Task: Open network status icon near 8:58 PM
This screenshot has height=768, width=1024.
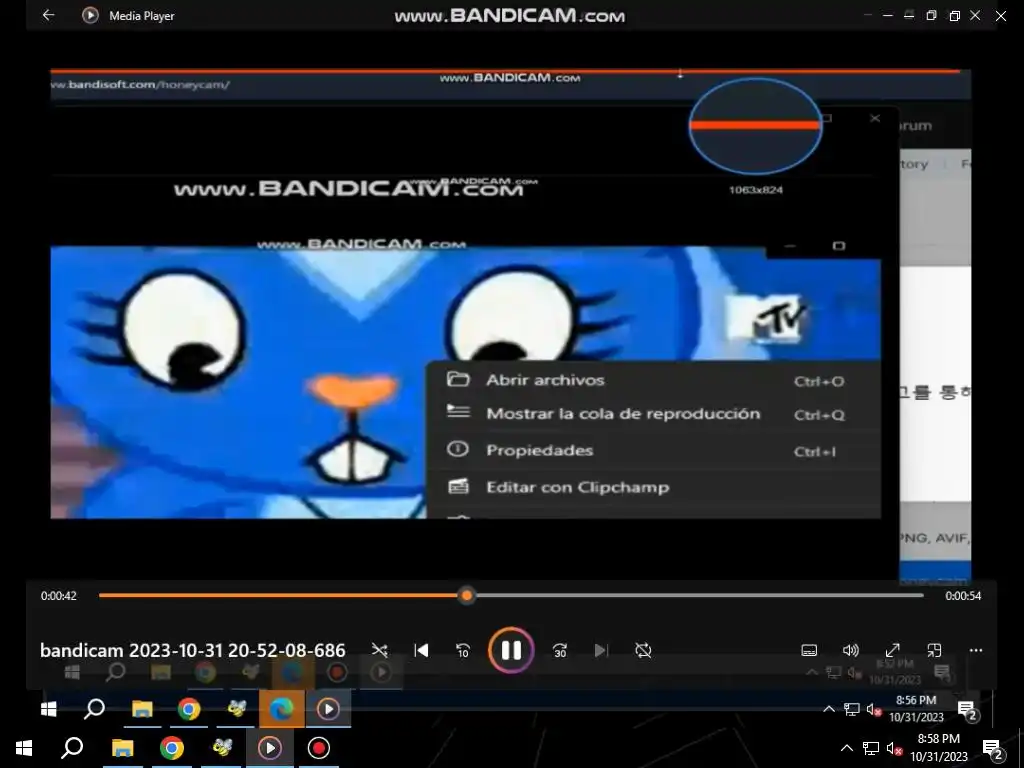Action: 871,748
